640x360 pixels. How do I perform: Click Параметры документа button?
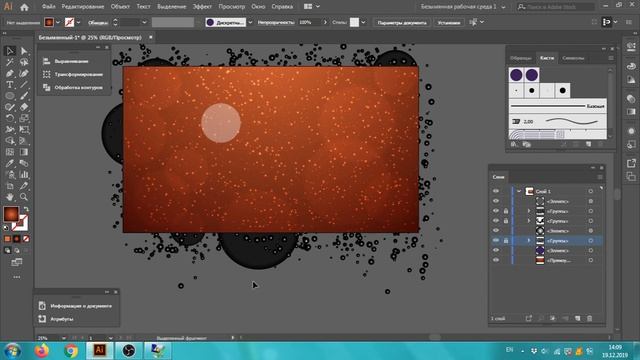402,22
